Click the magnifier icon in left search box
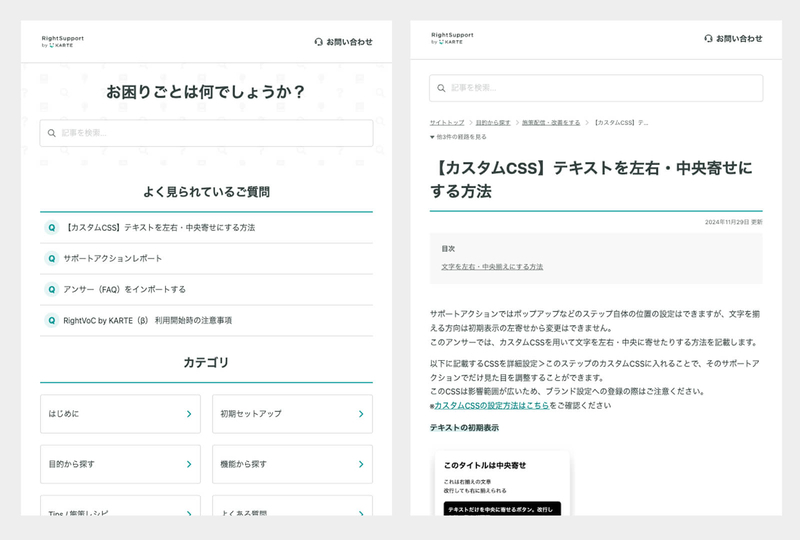 coord(52,133)
